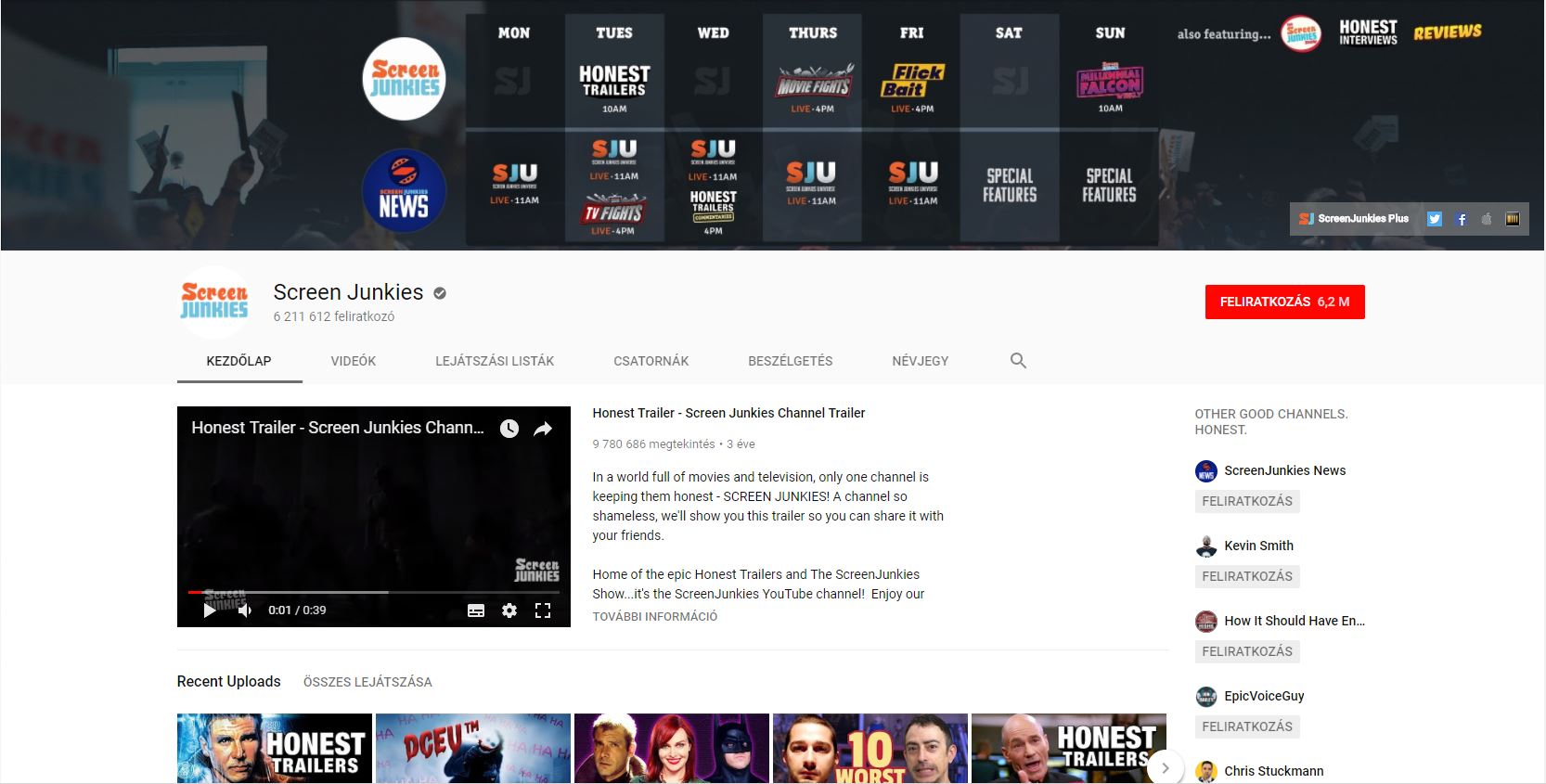Click the Flick Bait Friday schedule tile
The image size is (1546, 784).
tap(912, 87)
